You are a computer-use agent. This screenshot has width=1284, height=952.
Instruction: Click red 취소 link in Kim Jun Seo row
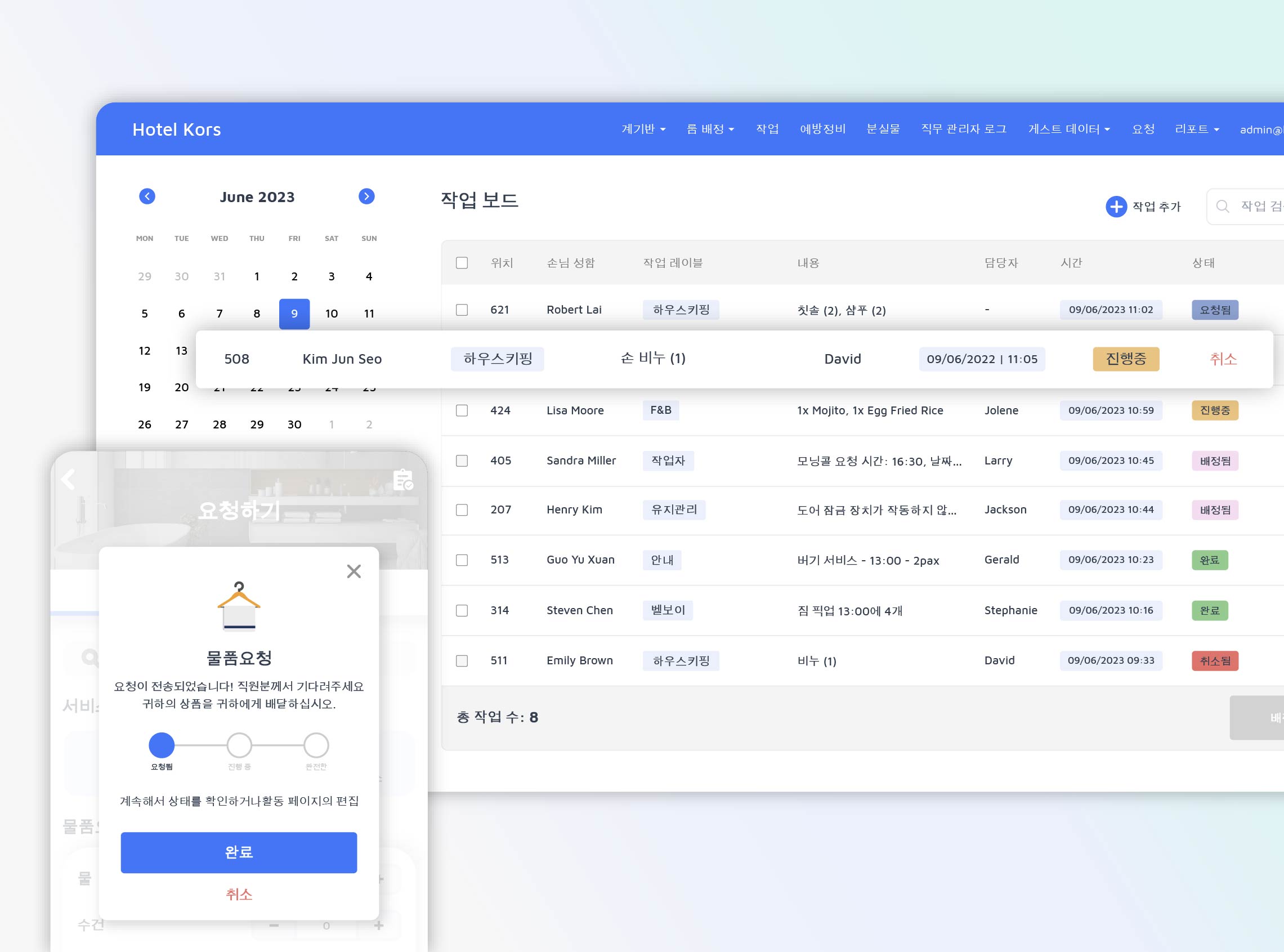coord(1223,359)
